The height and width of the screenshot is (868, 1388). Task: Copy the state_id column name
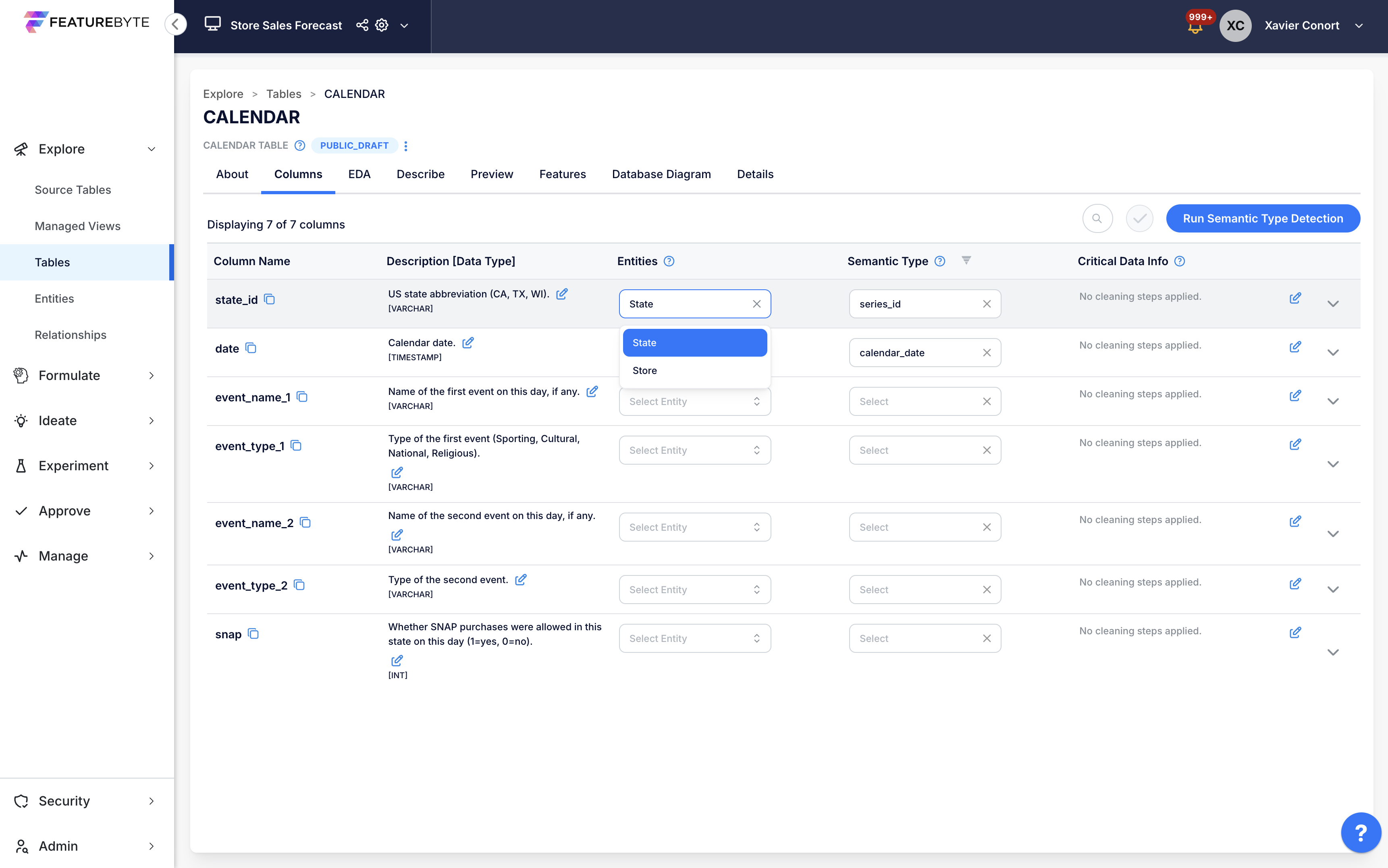[270, 299]
